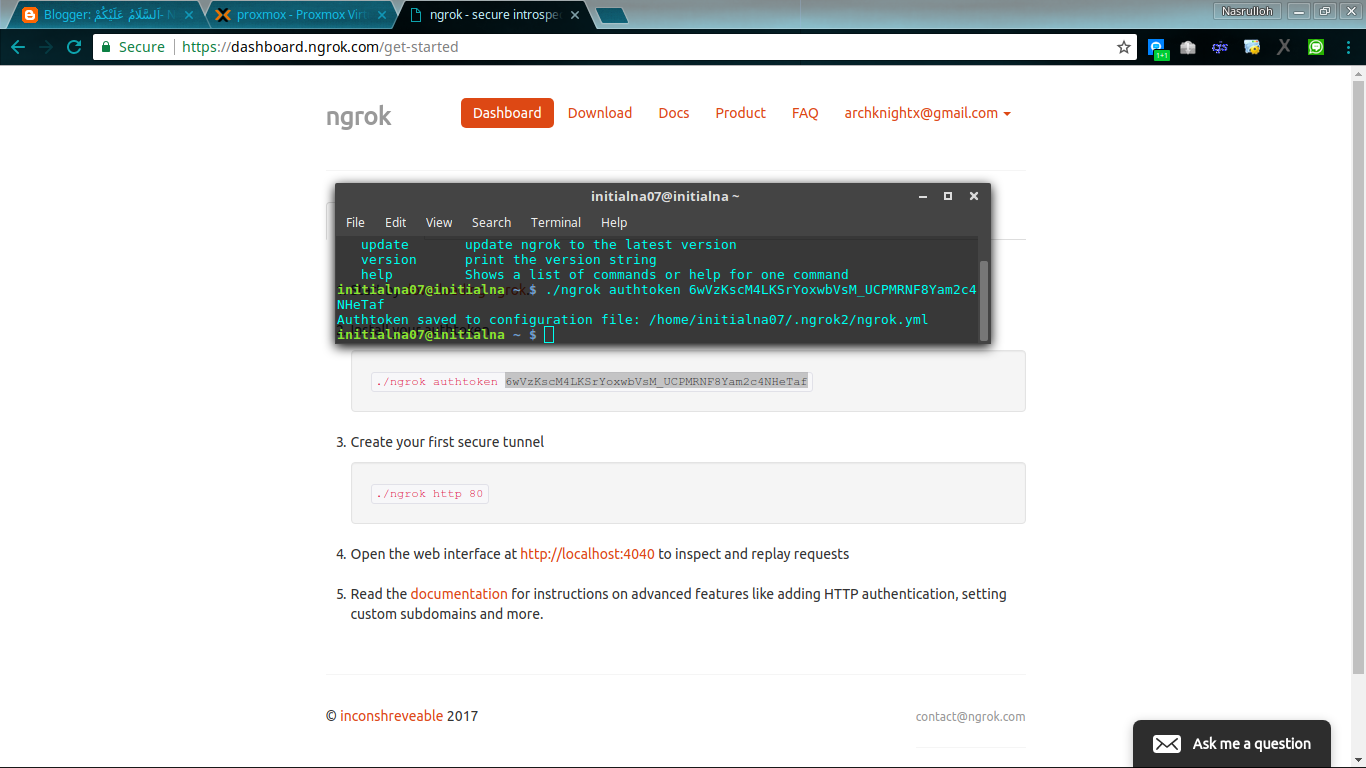Screen dimensions: 1366x768
Task: Open the Search menu in the terminal
Action: pos(491,222)
